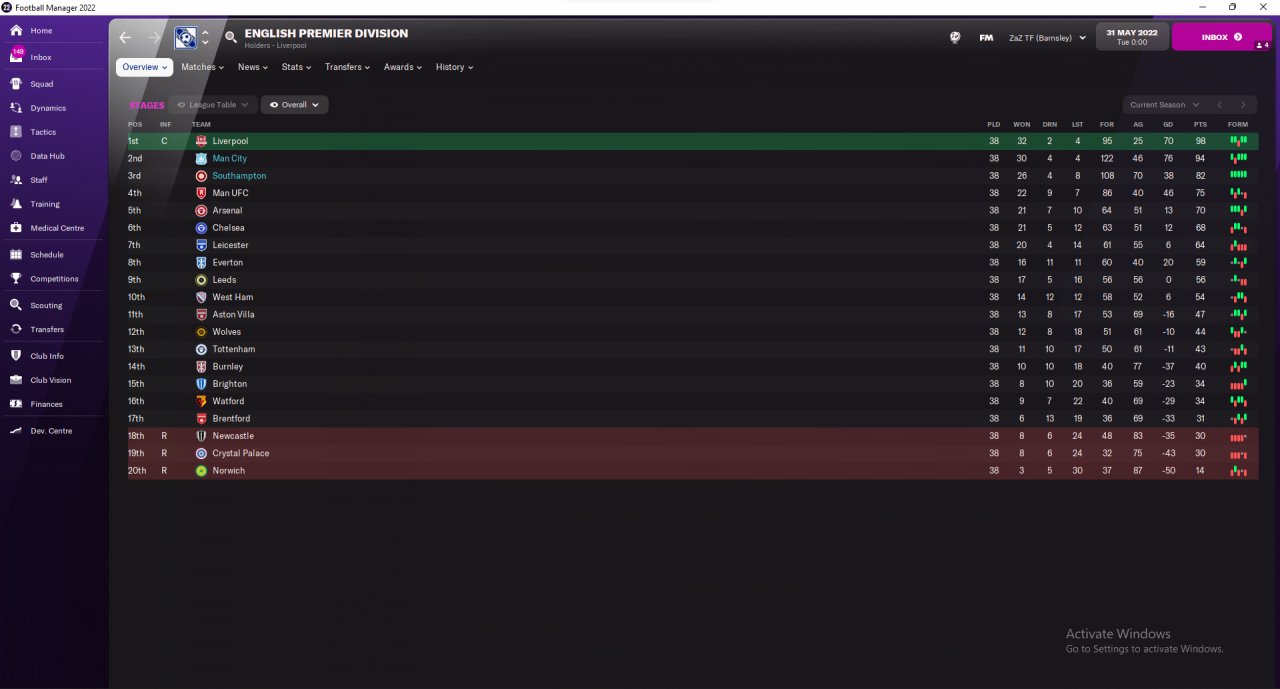
Task: Click the PTS column header to sort
Action: pyautogui.click(x=1200, y=124)
